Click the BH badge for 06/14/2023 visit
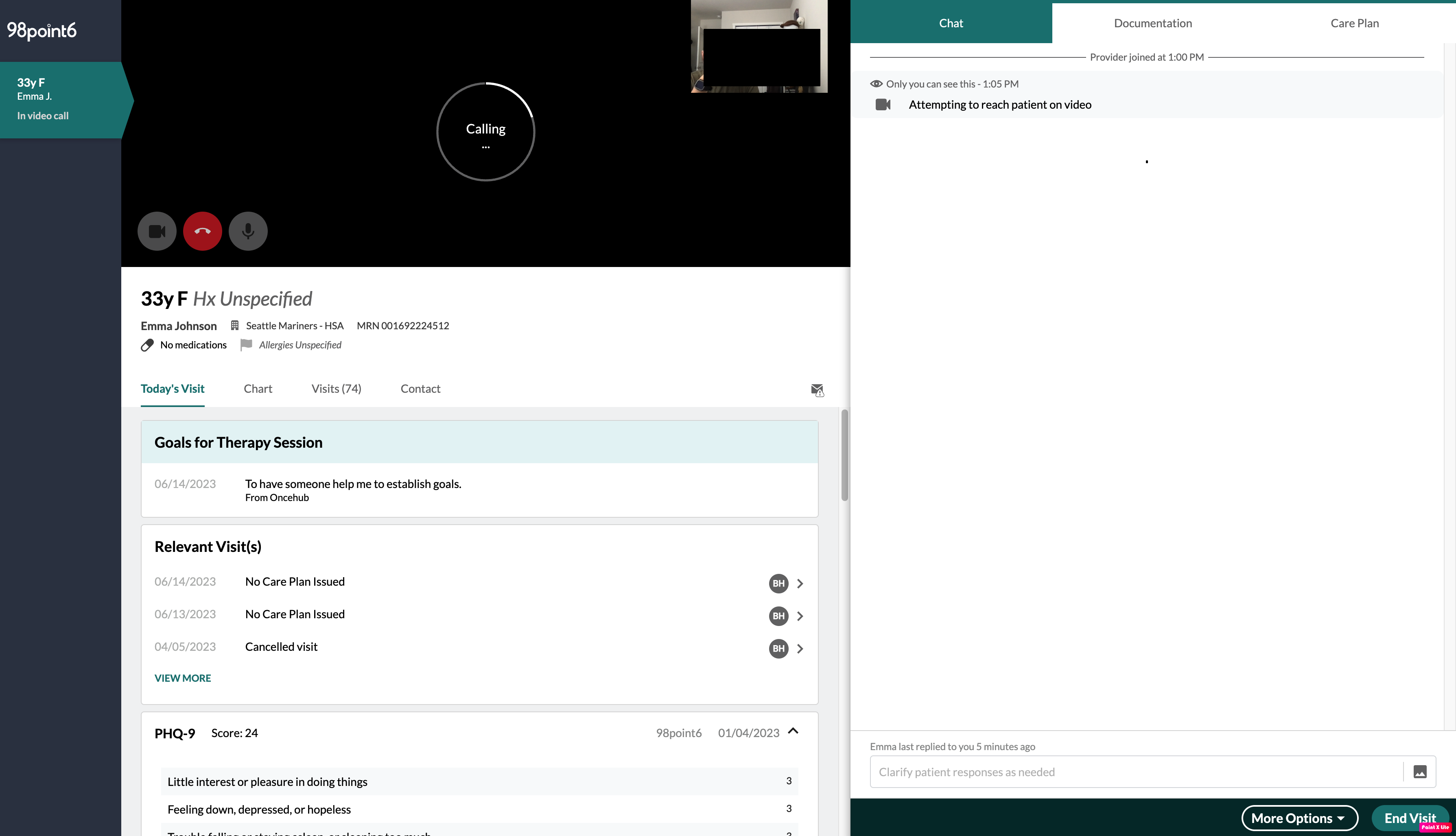1456x836 pixels. coord(778,583)
